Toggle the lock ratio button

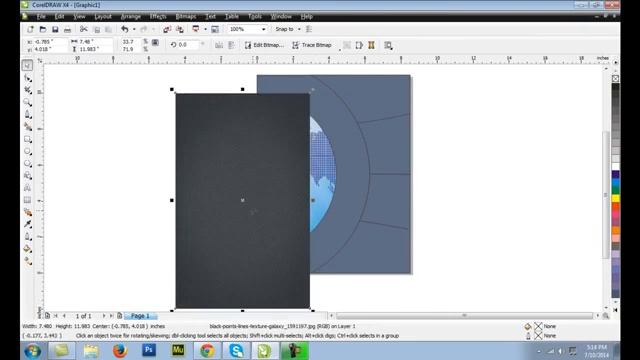point(156,42)
